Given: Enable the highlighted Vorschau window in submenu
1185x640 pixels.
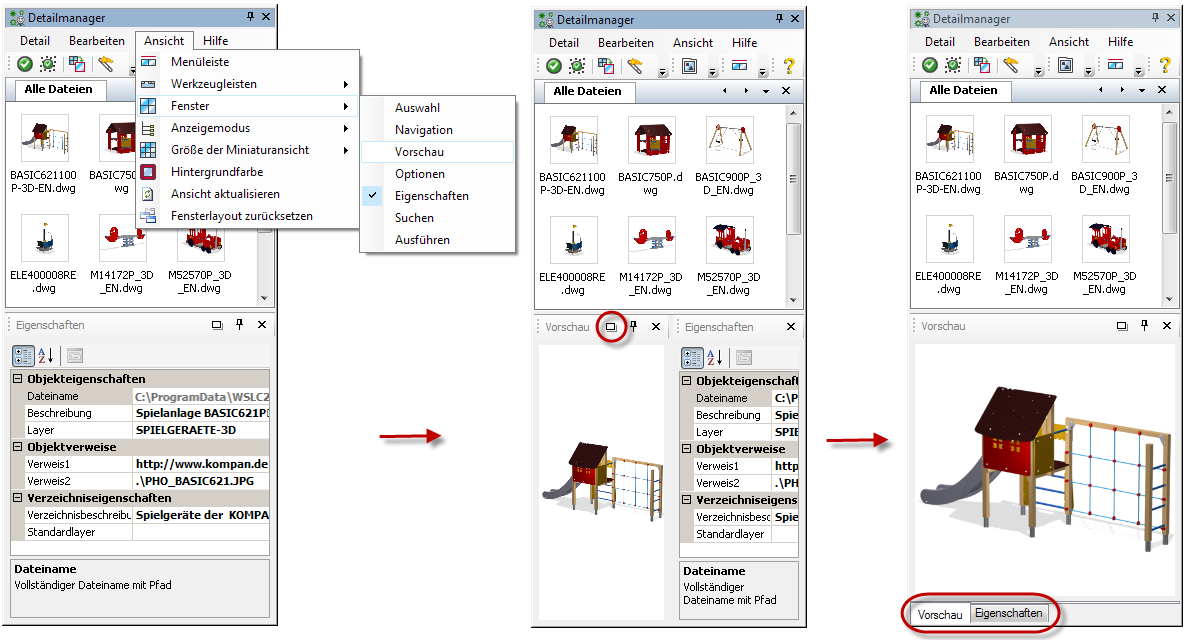Looking at the screenshot, I should pyautogui.click(x=419, y=152).
